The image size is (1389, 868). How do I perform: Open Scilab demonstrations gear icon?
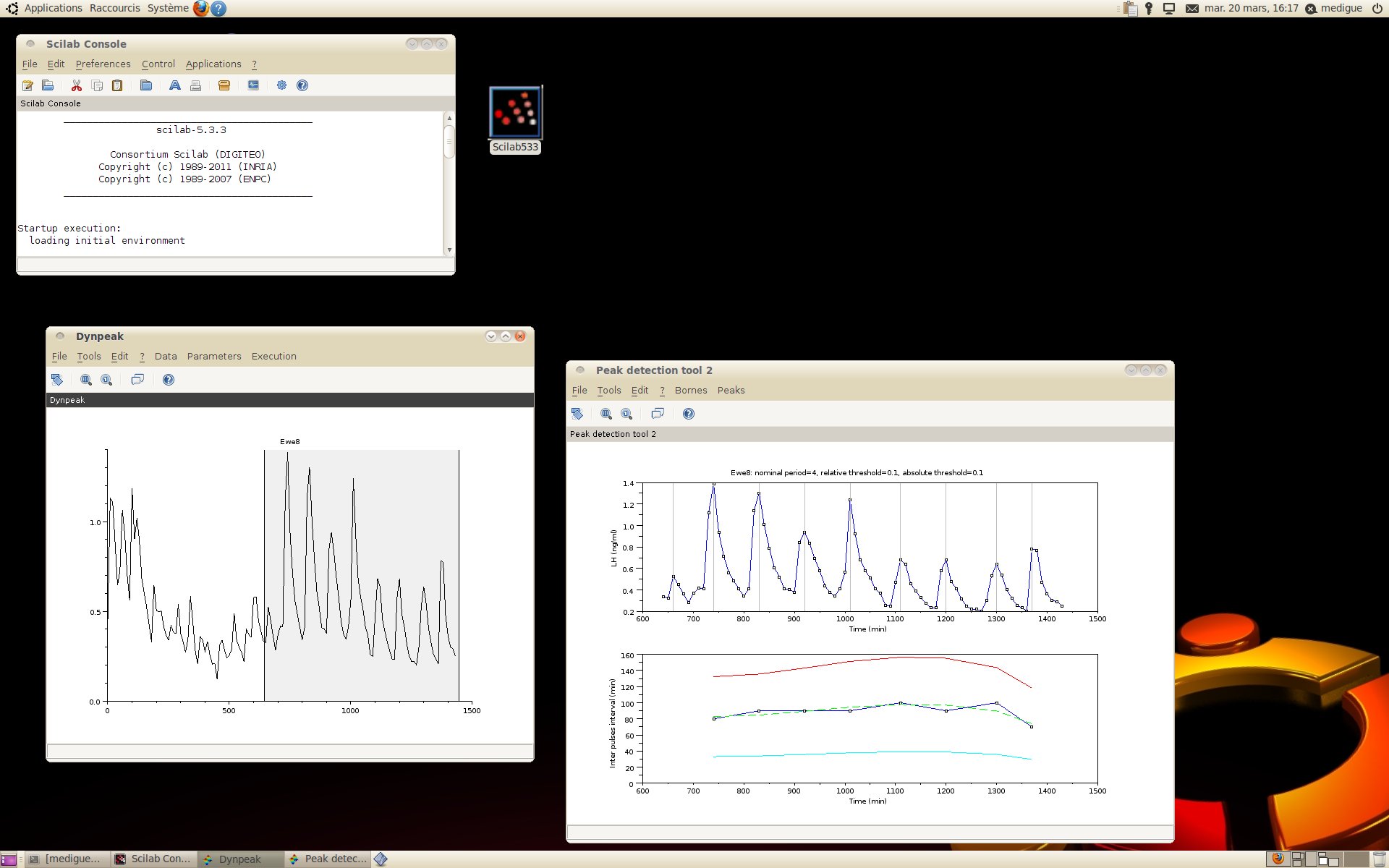(281, 85)
